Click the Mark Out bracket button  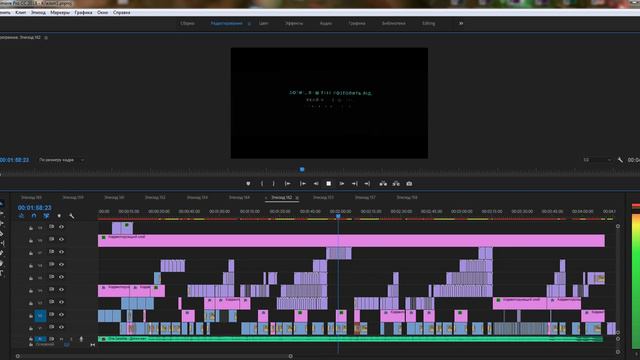click(x=273, y=184)
